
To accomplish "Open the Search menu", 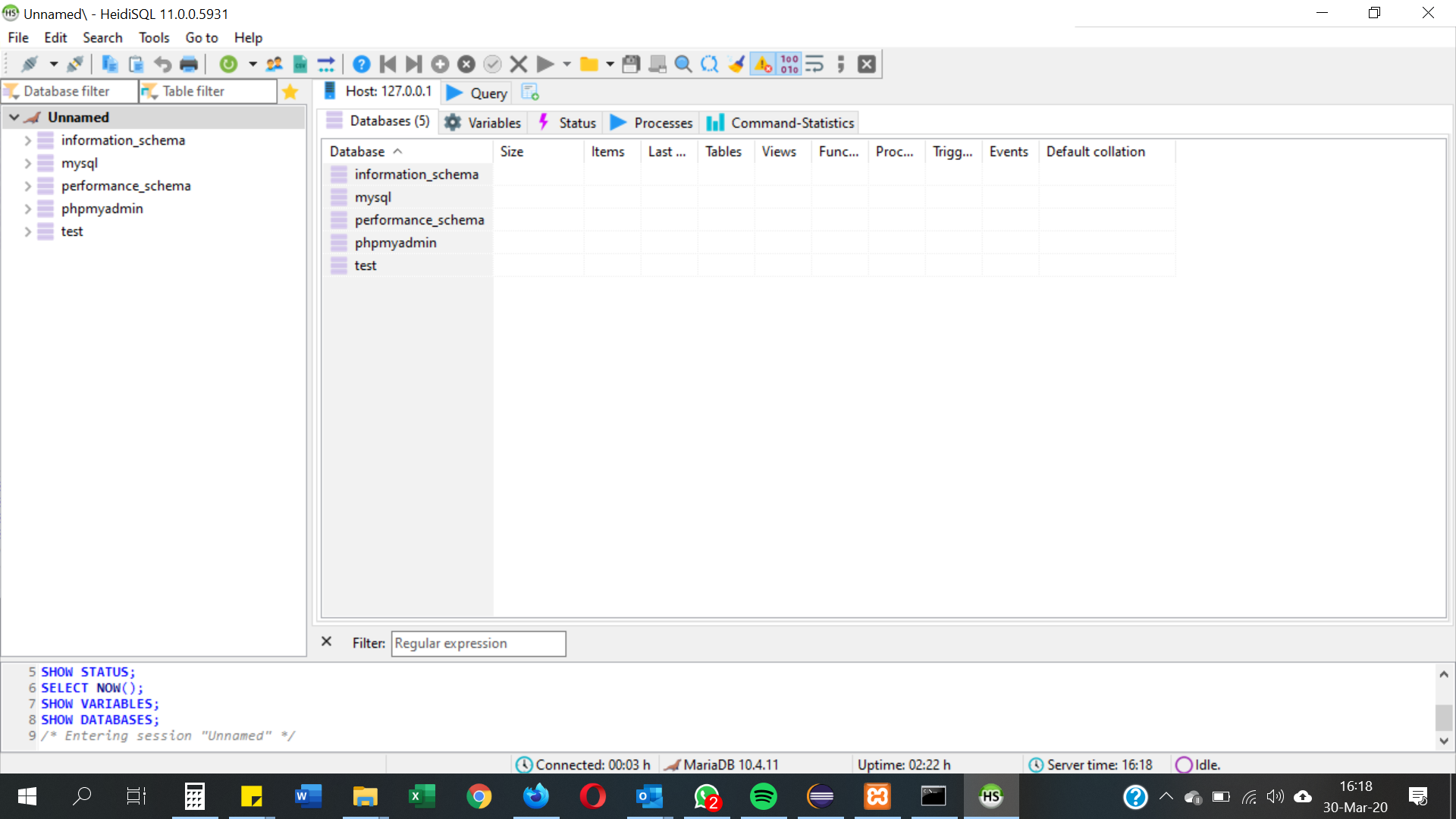I will click(x=102, y=38).
